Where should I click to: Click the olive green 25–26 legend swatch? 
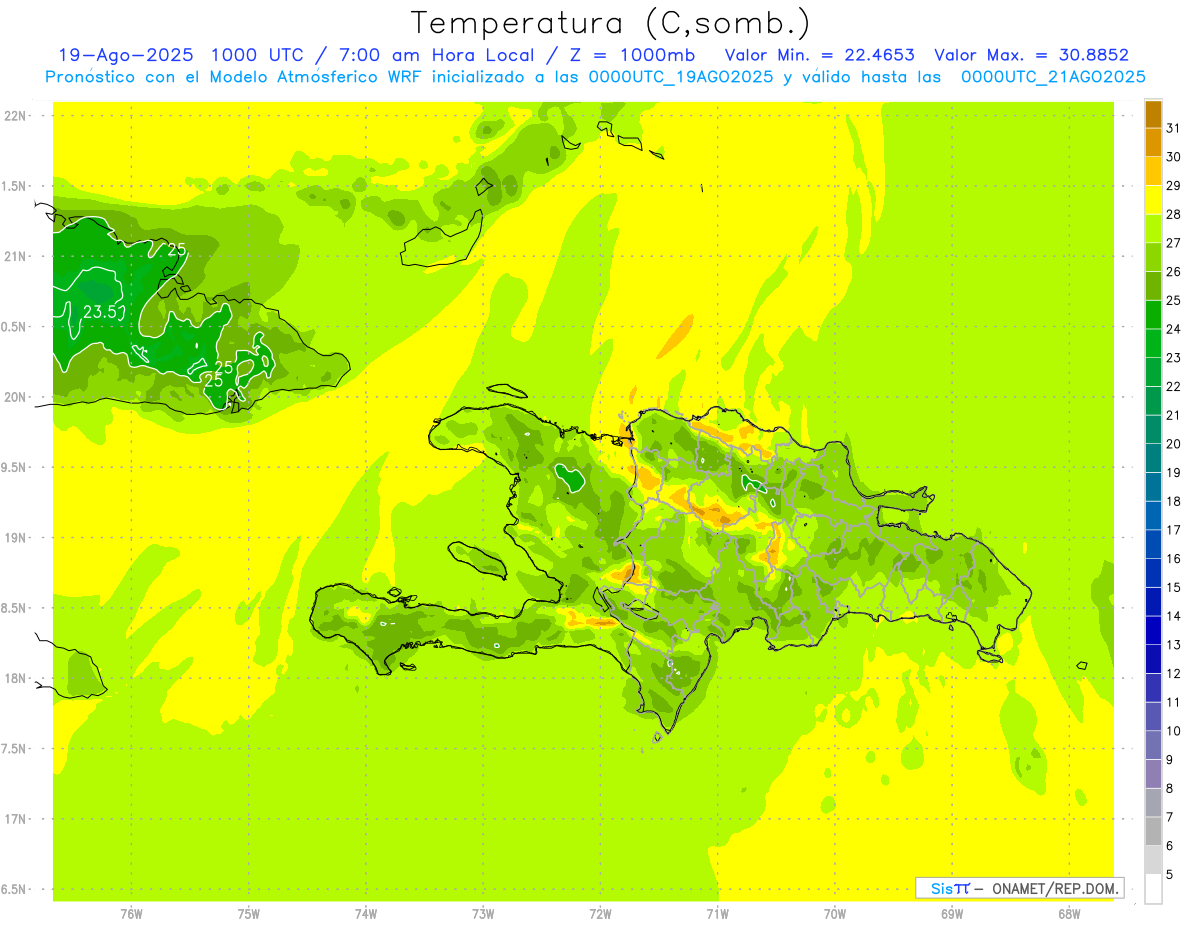[x=1153, y=286]
